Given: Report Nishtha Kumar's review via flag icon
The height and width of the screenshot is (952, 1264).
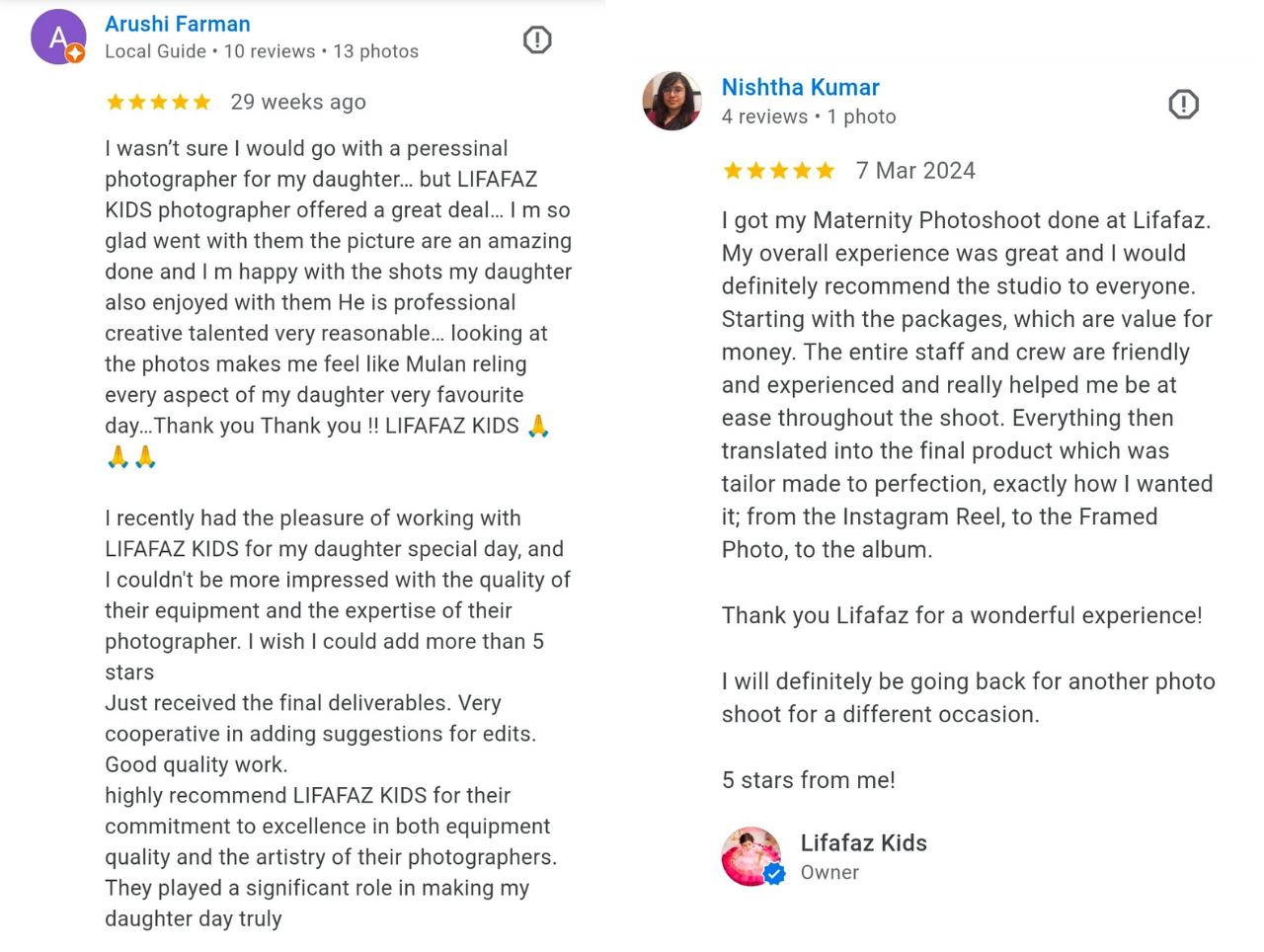Looking at the screenshot, I should [1183, 105].
